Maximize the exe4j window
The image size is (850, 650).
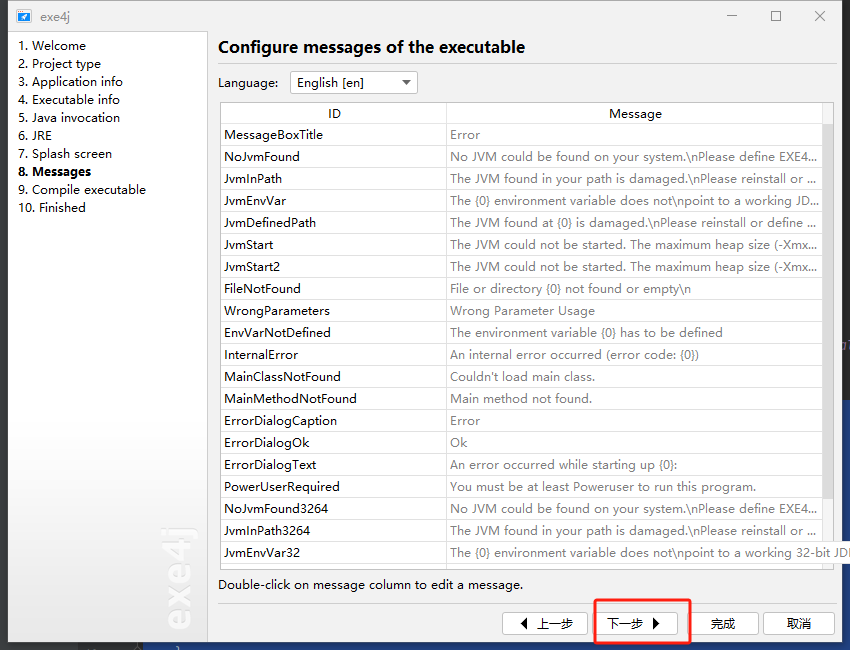776,16
